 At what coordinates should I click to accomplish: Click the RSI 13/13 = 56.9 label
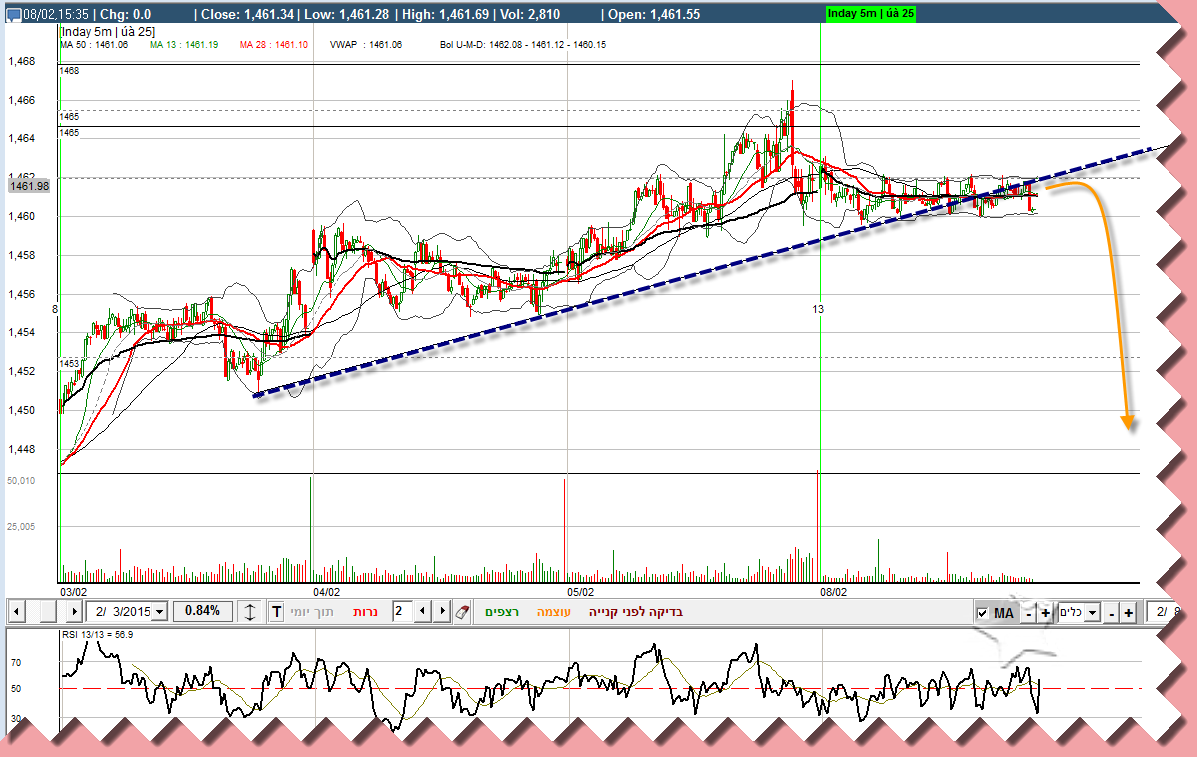(x=98, y=634)
